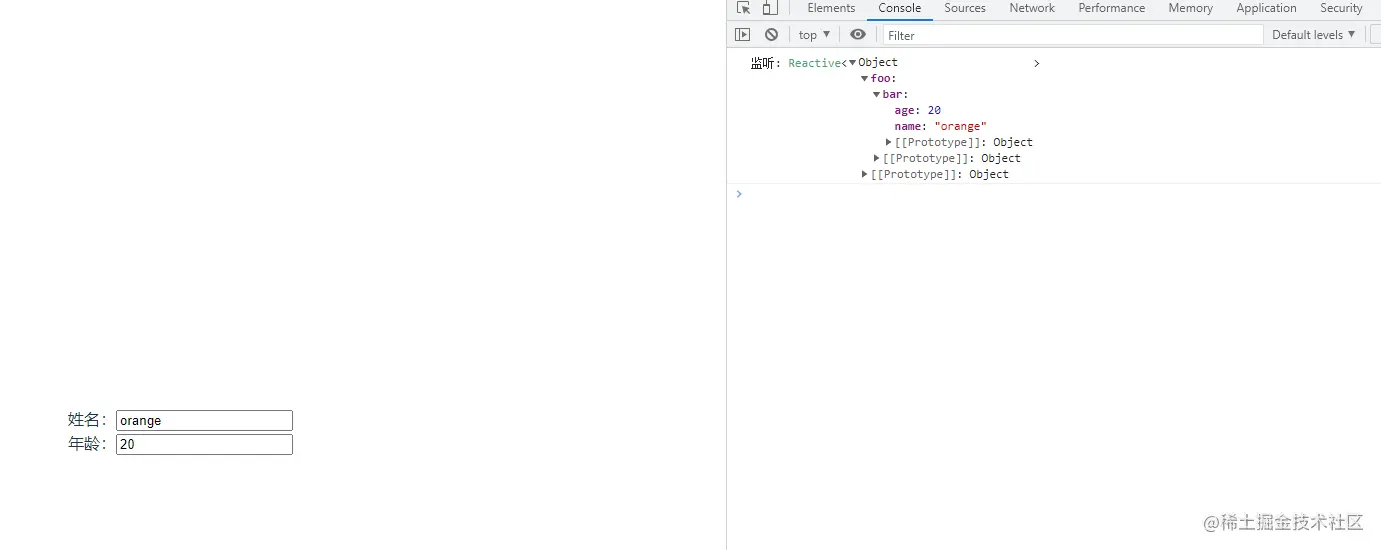Open the Application tab
1381x550 pixels.
tap(1266, 8)
